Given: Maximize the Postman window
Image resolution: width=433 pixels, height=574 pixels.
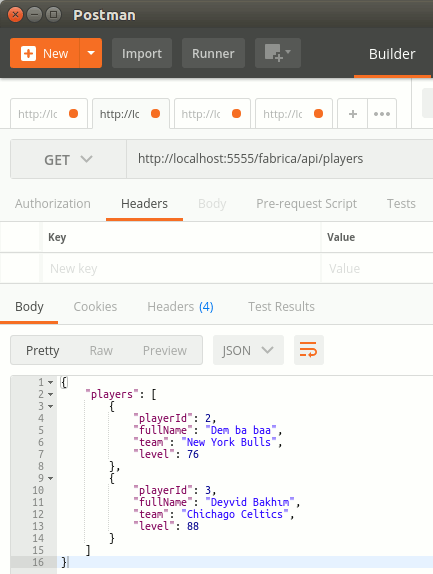Looking at the screenshot, I should pyautogui.click(x=53, y=15).
